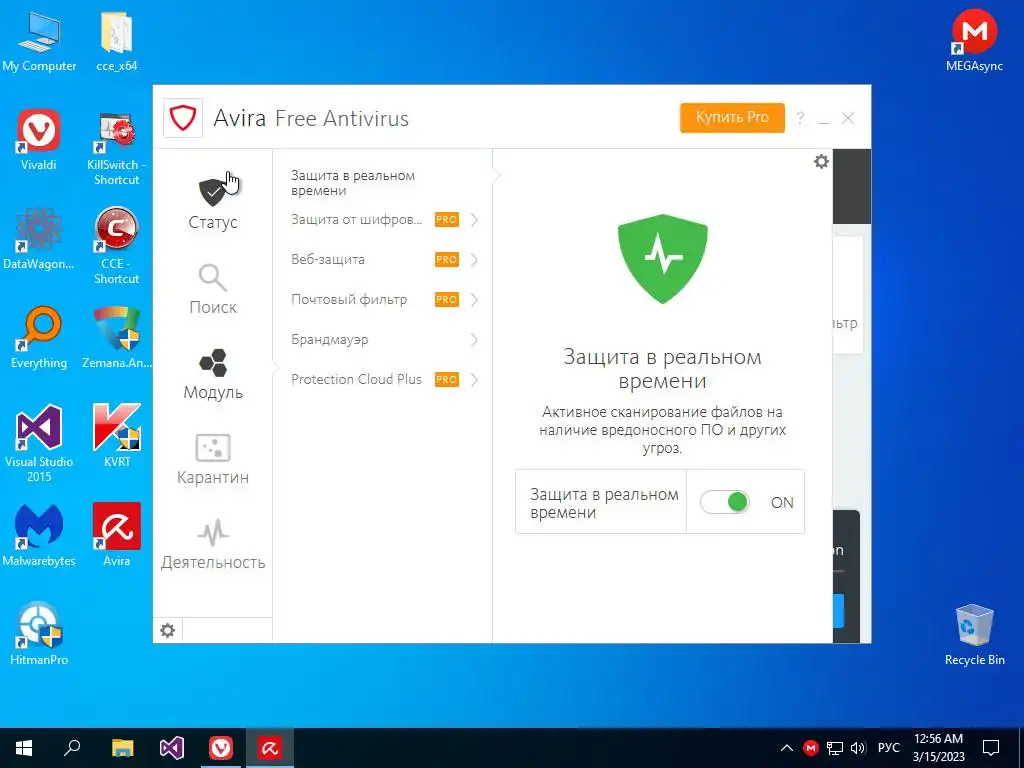Select KillSwitch - Shortcut desktop icon
1024x768 pixels.
click(116, 148)
